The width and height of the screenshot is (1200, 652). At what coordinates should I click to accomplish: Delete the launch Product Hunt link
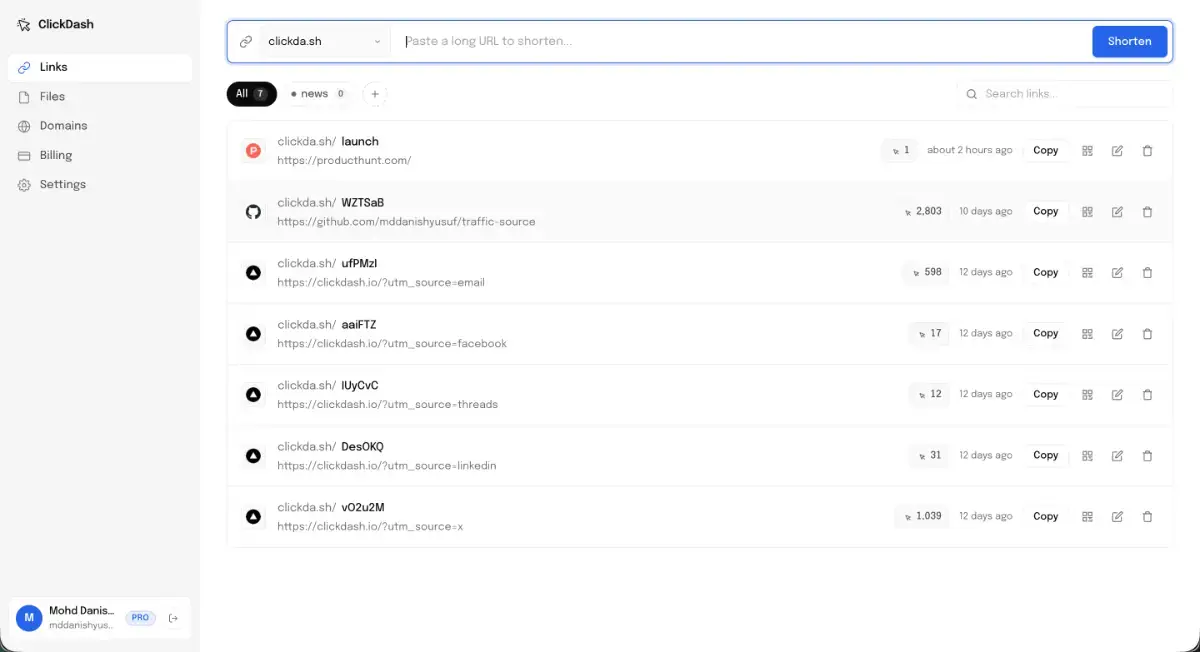pos(1147,151)
